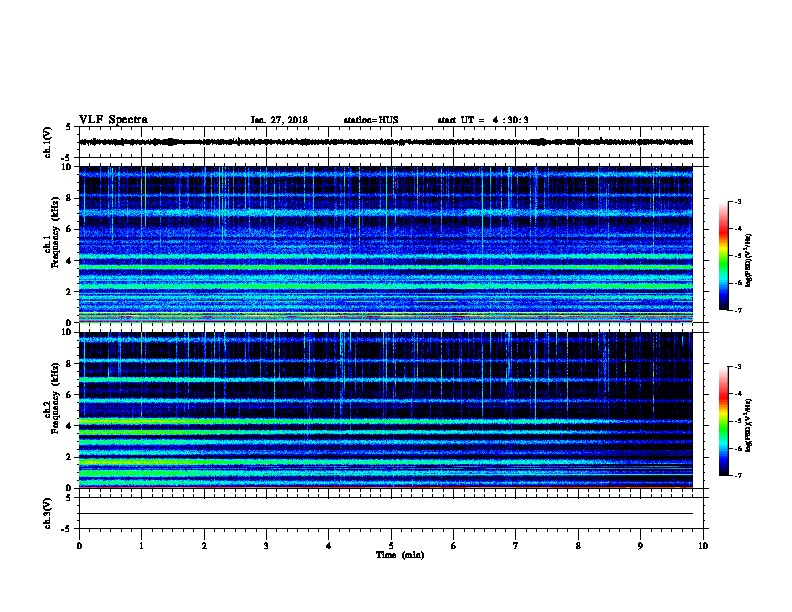Image resolution: width=792 pixels, height=612 pixels.
Task: Click the '8' frequency tick of ch.2 spectrogram
Action: (x=69, y=363)
